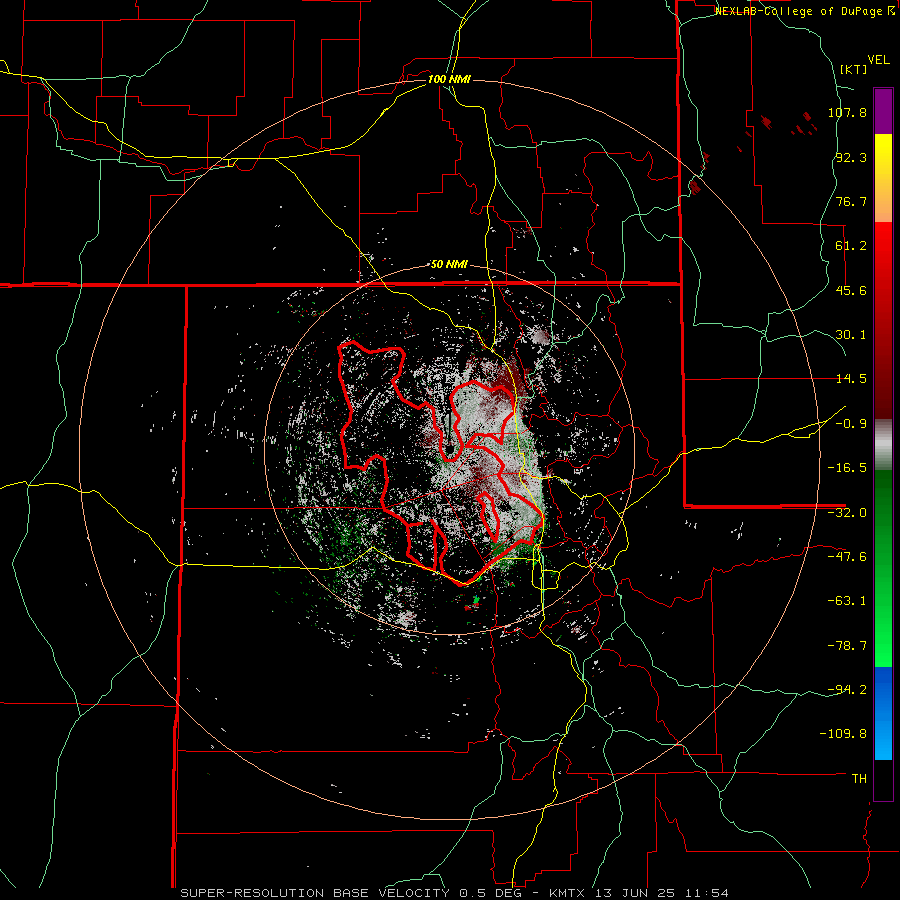Pick the purple segment of the velocity color bar
This screenshot has height=900, width=900.
click(883, 111)
